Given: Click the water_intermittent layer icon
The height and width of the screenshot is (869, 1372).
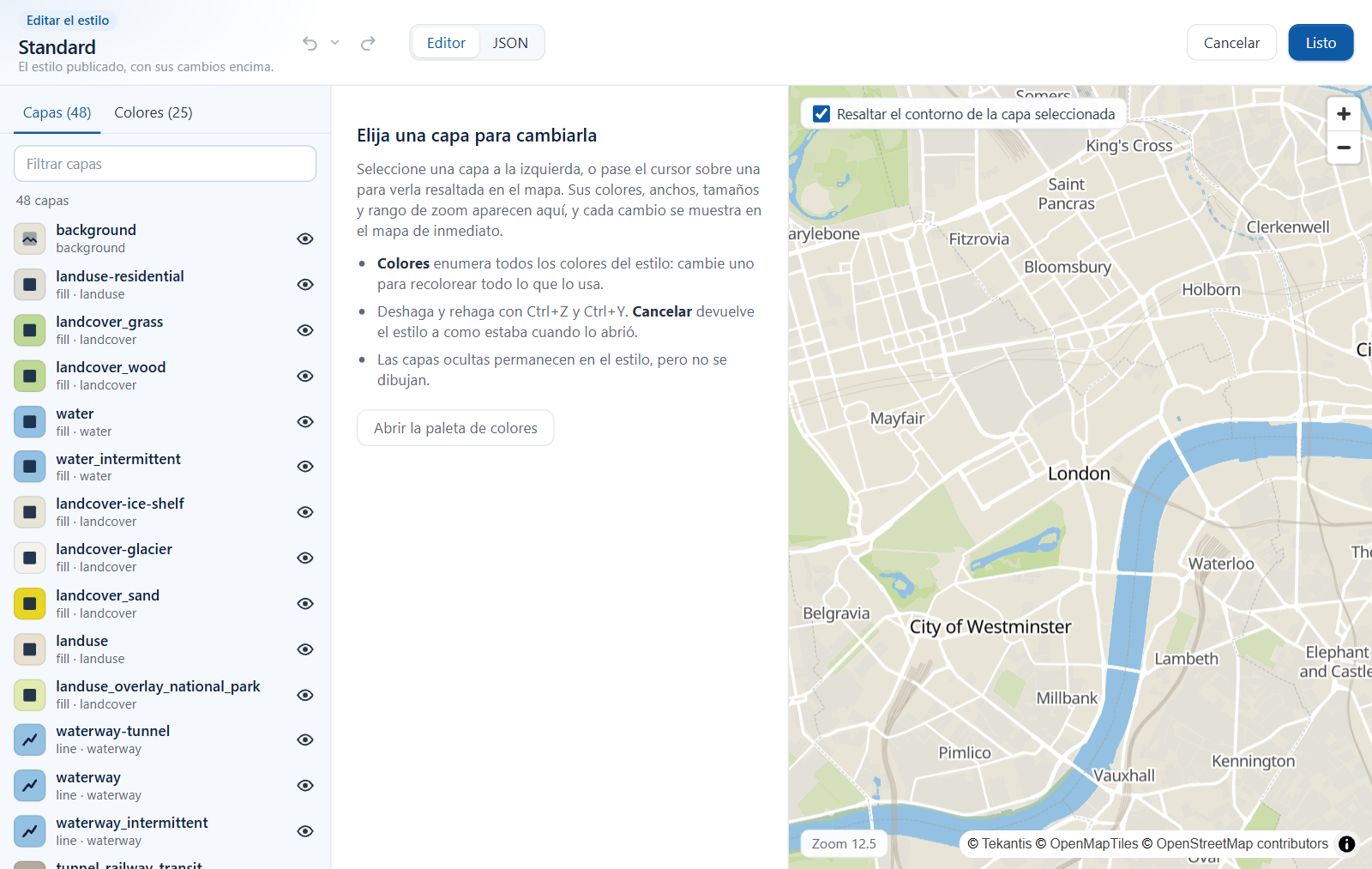Looking at the screenshot, I should click(x=30, y=467).
